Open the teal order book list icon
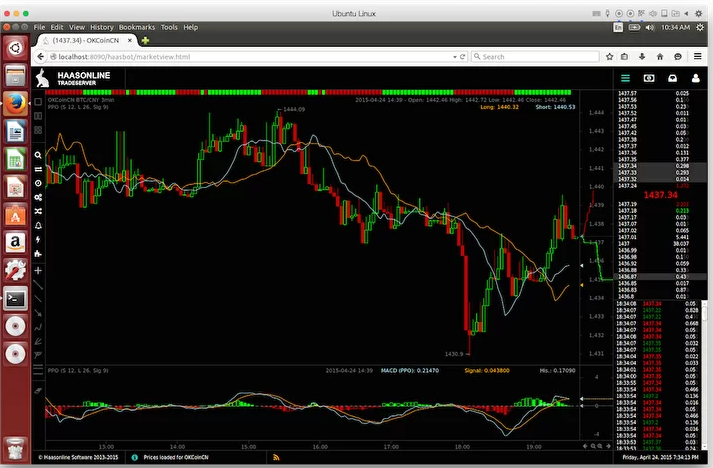The height and width of the screenshot is (468, 713). pos(626,78)
